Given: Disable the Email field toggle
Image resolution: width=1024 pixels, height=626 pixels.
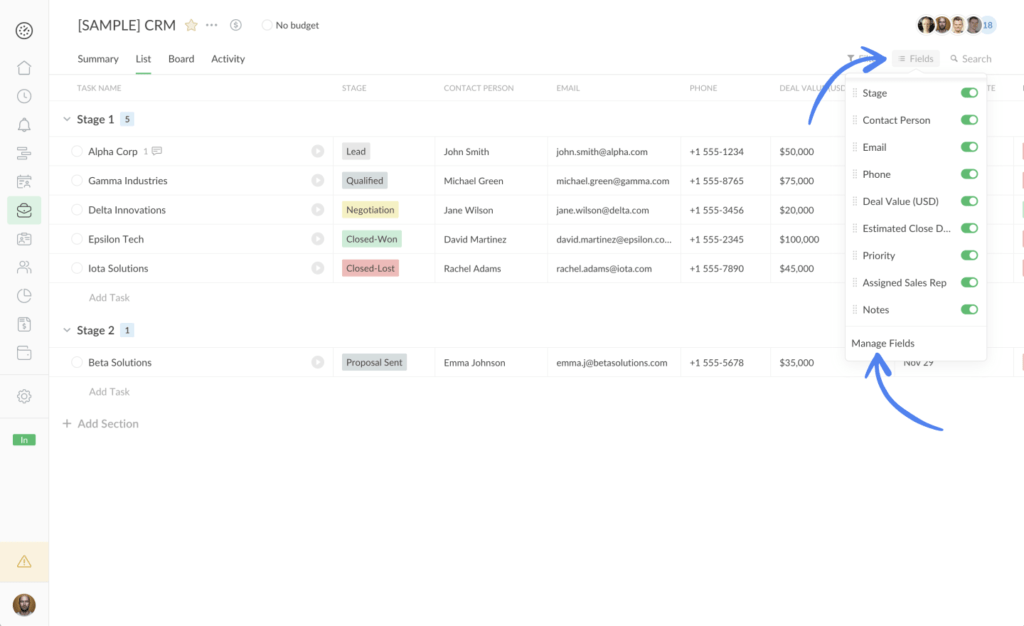Looking at the screenshot, I should (x=969, y=146).
